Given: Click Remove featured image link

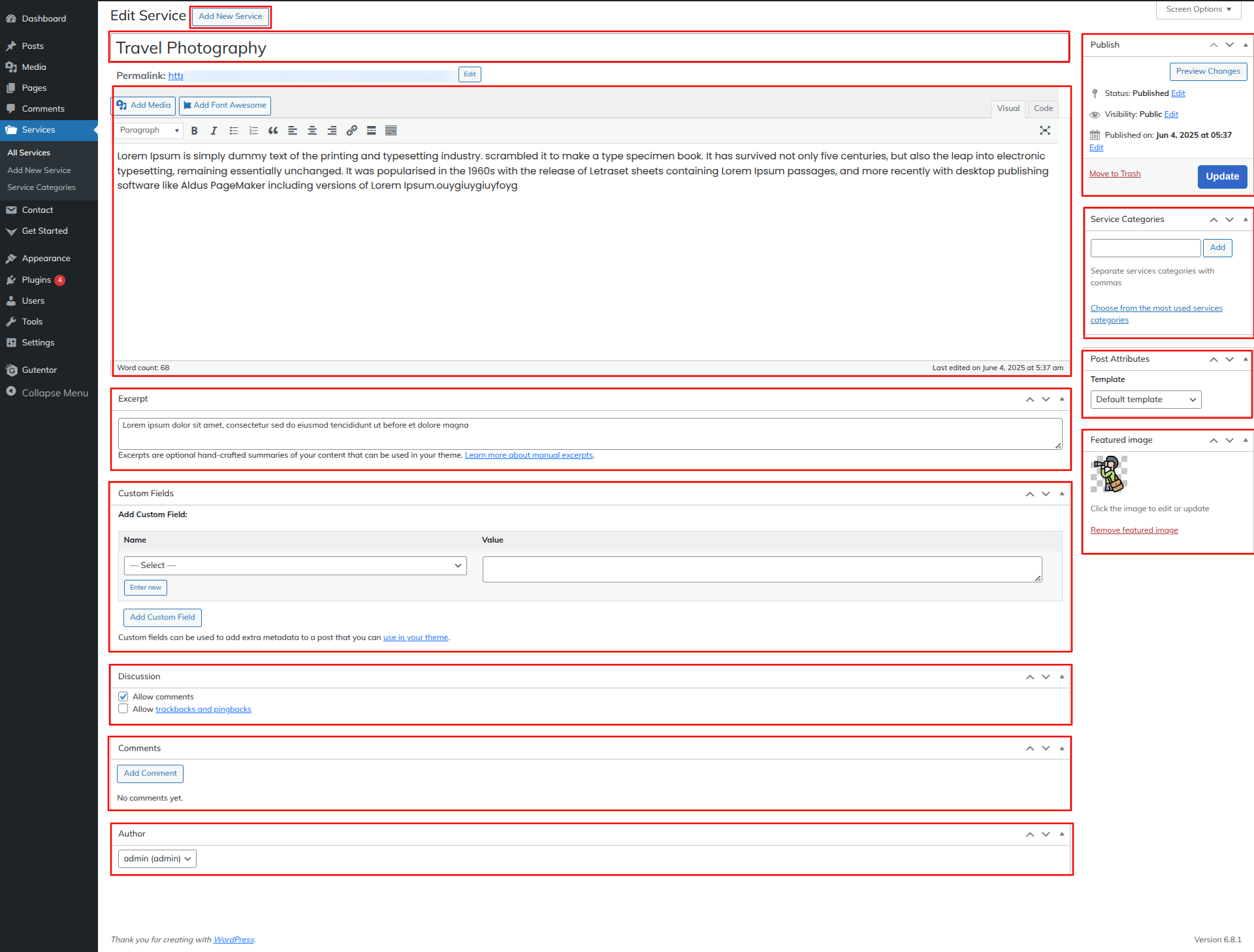Looking at the screenshot, I should pos(1134,530).
